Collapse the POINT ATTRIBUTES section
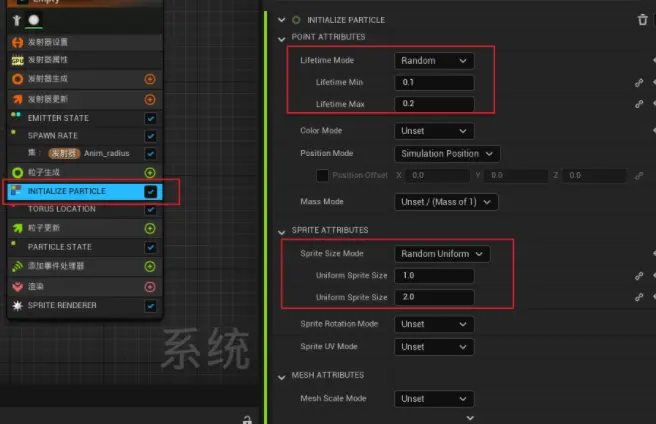 point(282,39)
